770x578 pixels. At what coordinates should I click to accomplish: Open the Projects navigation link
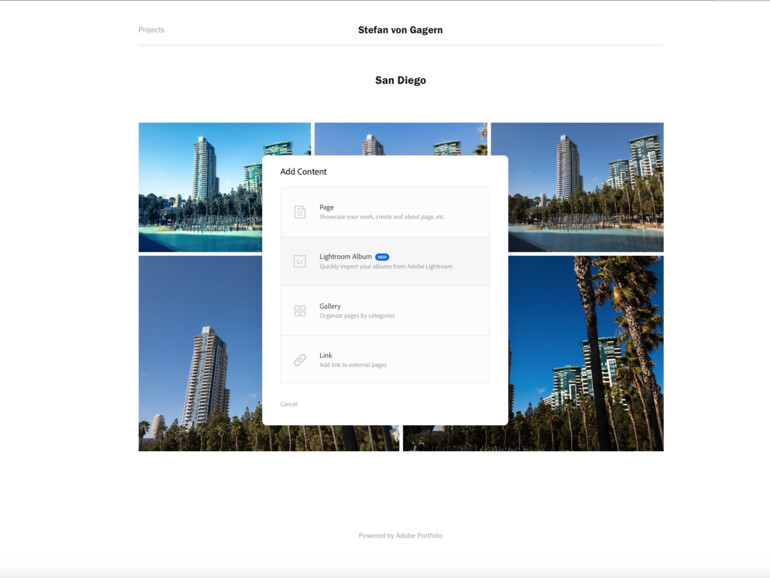click(151, 30)
